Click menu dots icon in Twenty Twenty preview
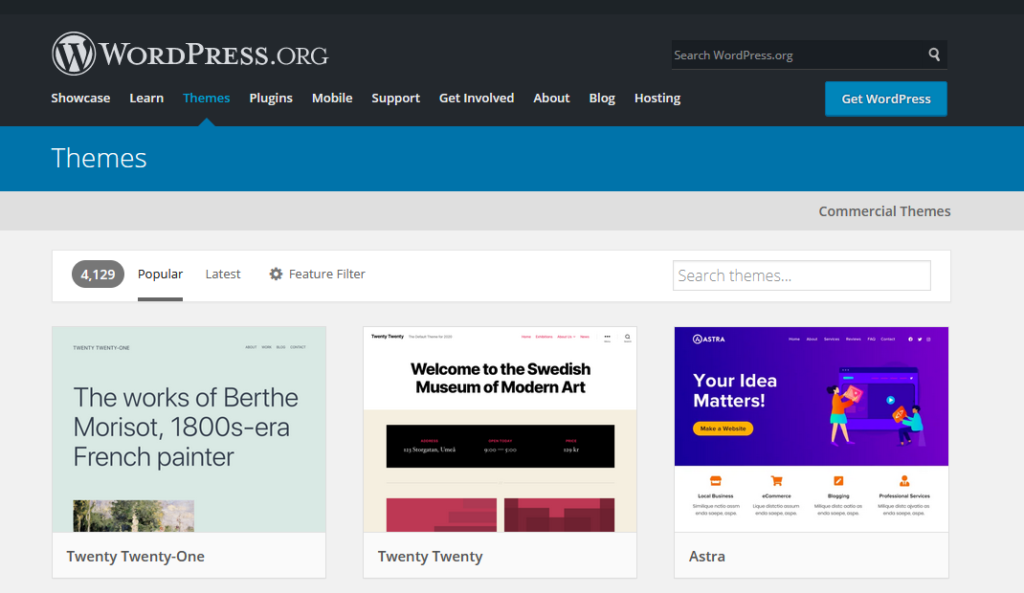The height and width of the screenshot is (593, 1024). click(x=607, y=338)
